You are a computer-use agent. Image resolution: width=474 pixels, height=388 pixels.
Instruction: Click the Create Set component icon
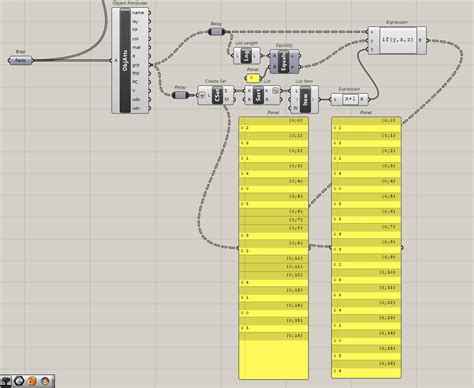pyautogui.click(x=217, y=95)
